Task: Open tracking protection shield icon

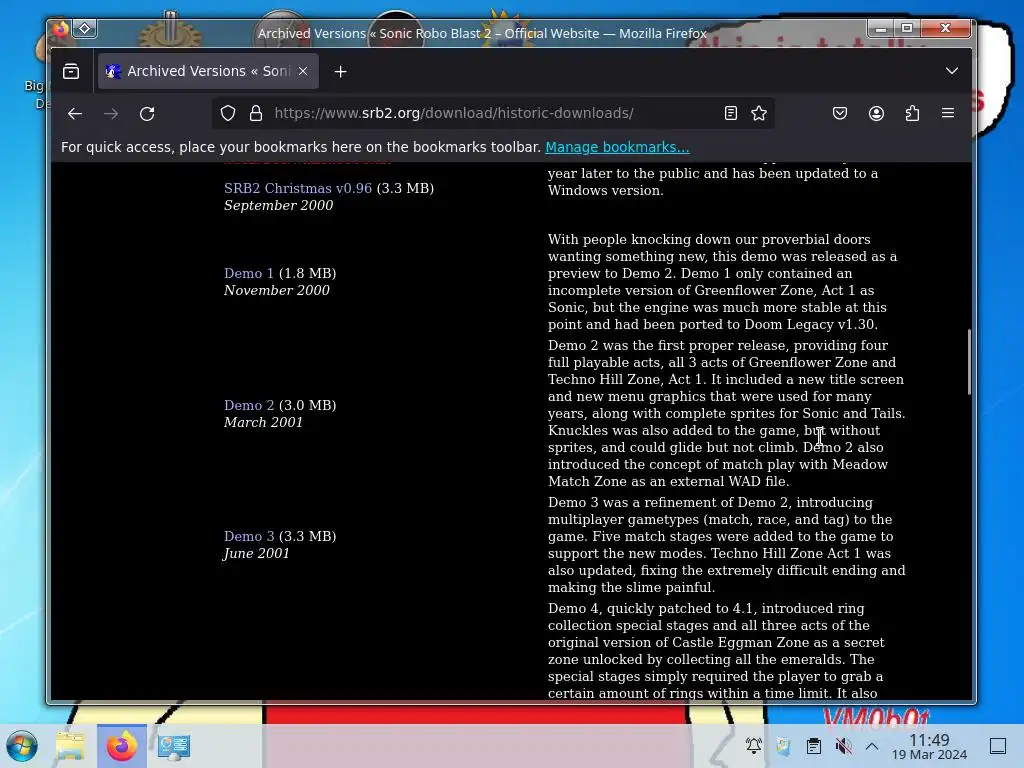Action: [227, 114]
